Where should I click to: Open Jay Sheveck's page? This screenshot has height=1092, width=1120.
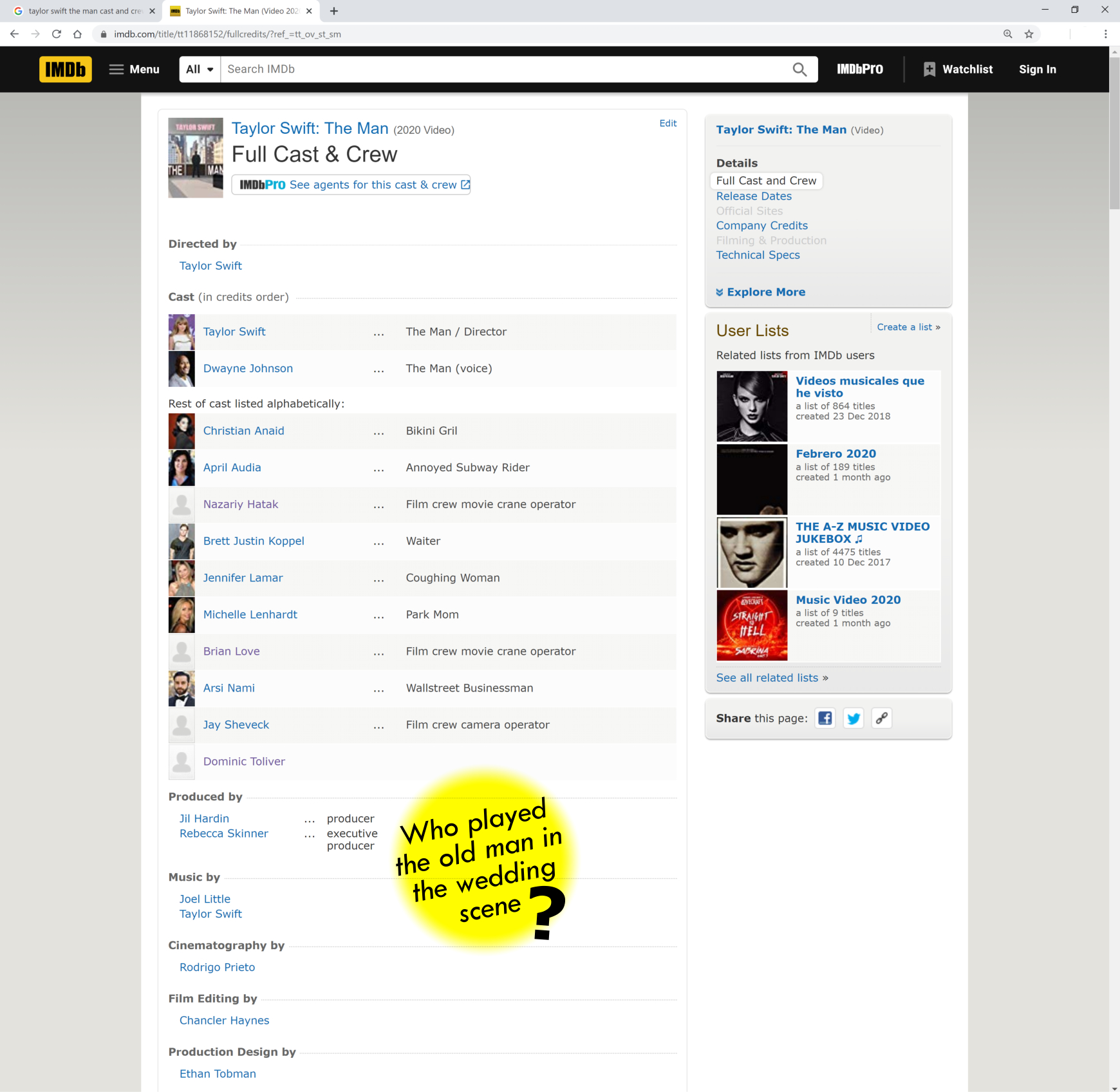pyautogui.click(x=236, y=724)
